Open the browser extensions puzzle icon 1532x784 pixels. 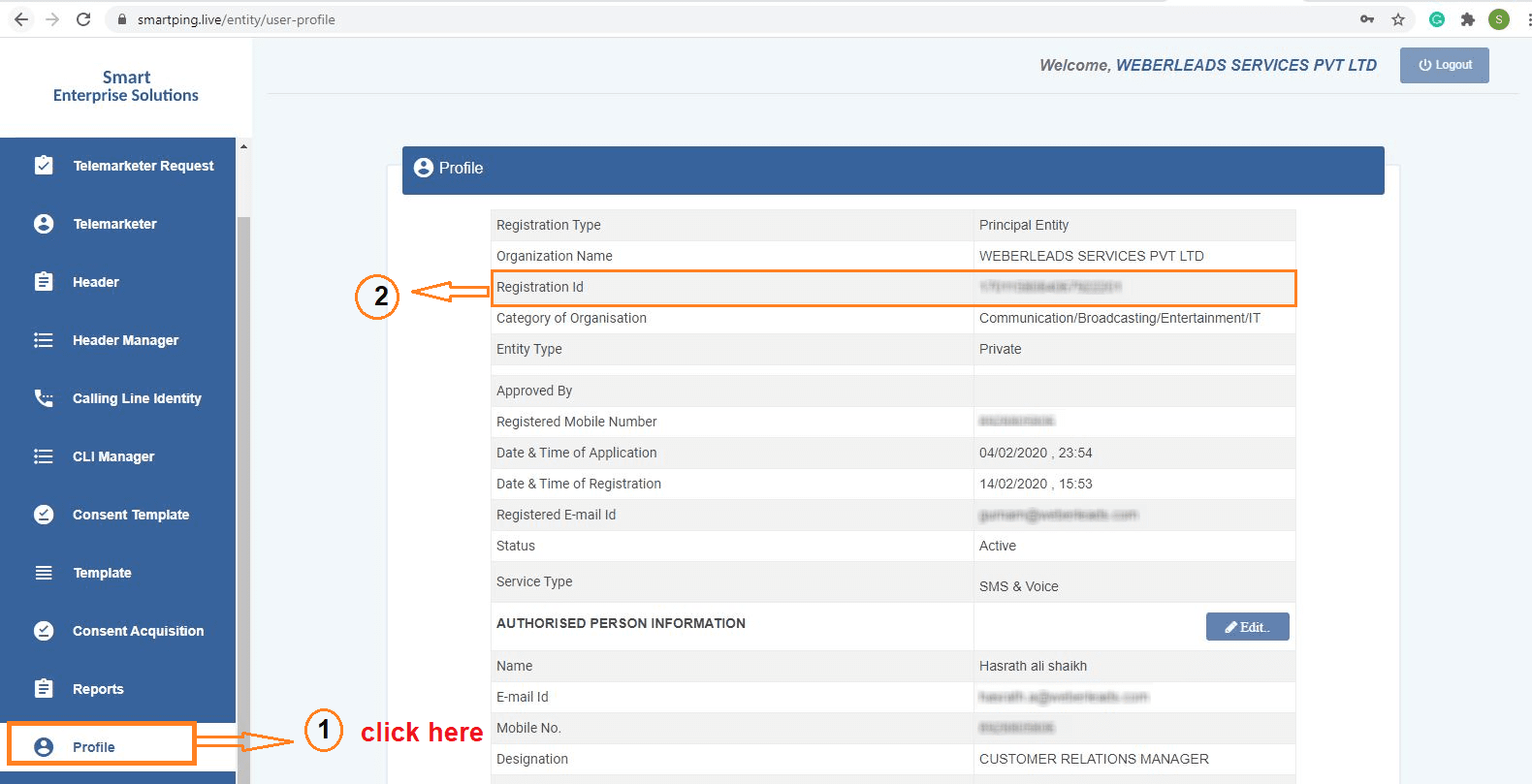coord(1467,19)
